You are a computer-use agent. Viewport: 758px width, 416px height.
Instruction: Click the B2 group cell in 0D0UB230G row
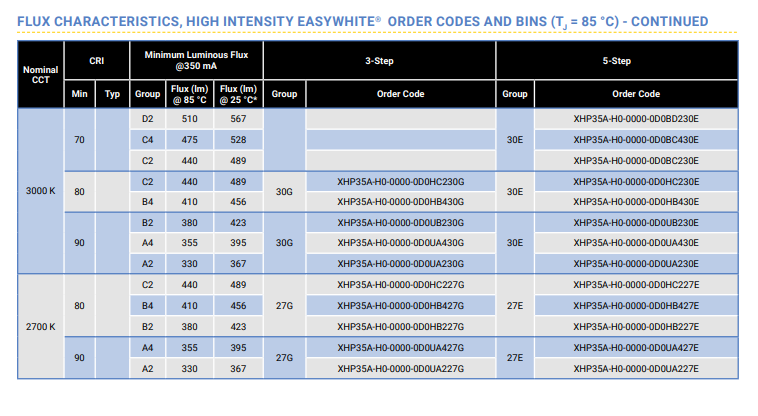[147, 223]
